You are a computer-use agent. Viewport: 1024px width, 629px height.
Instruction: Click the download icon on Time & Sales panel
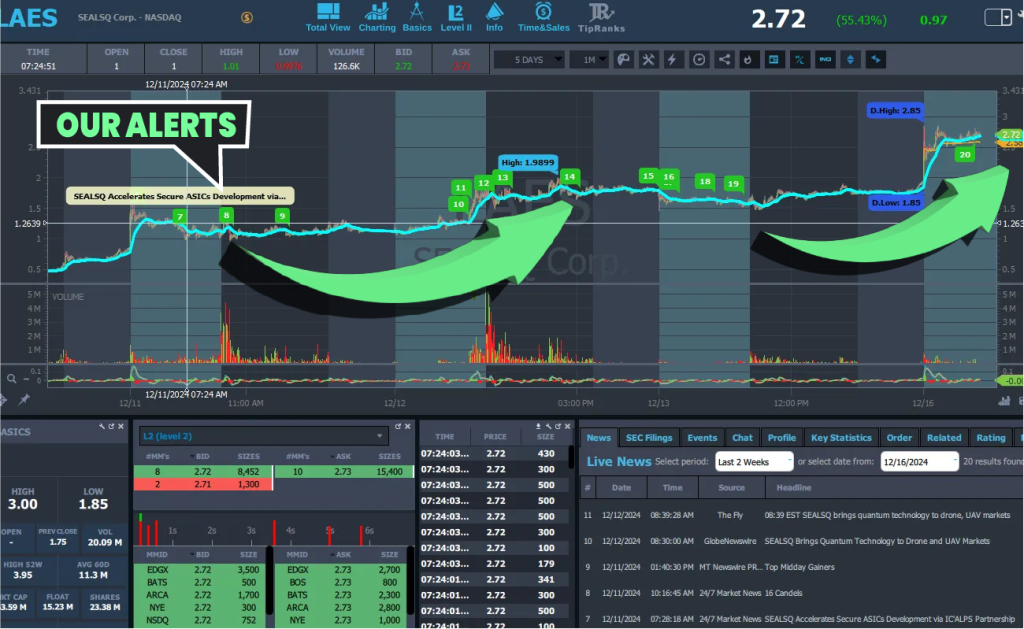pos(538,427)
